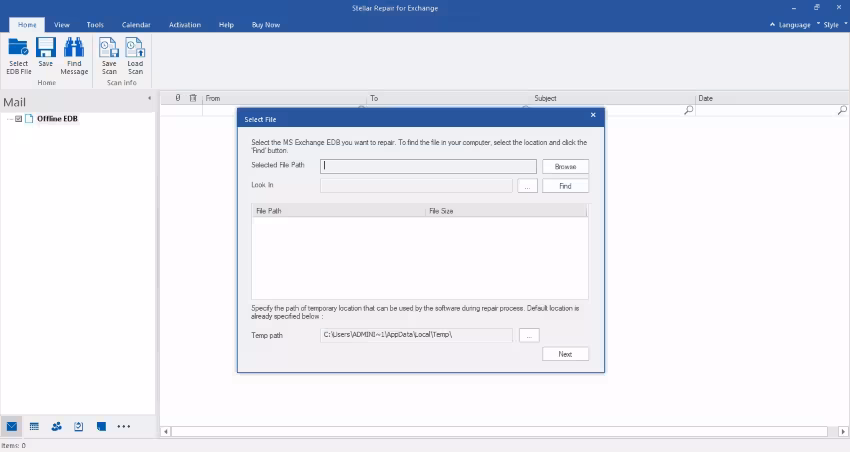
Task: Collapse the ribbon with the caret arrow
Action: point(772,24)
